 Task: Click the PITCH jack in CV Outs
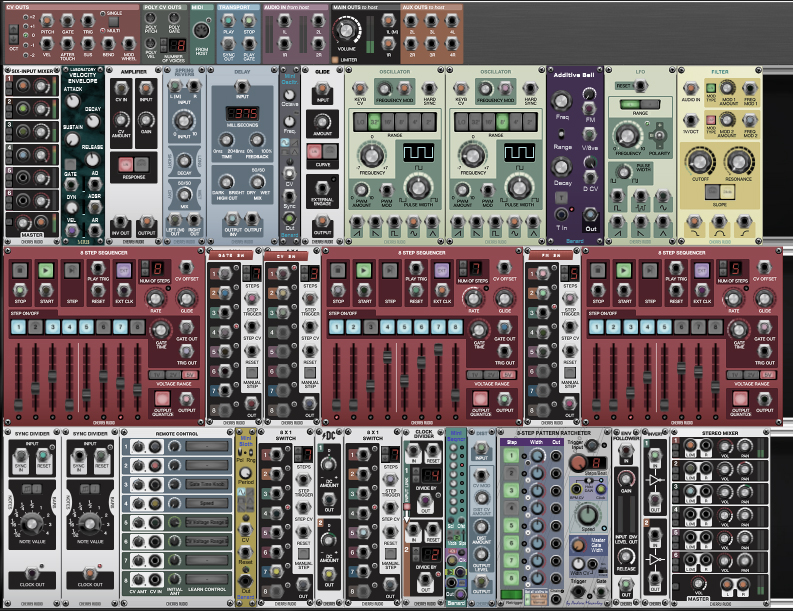(x=47, y=21)
